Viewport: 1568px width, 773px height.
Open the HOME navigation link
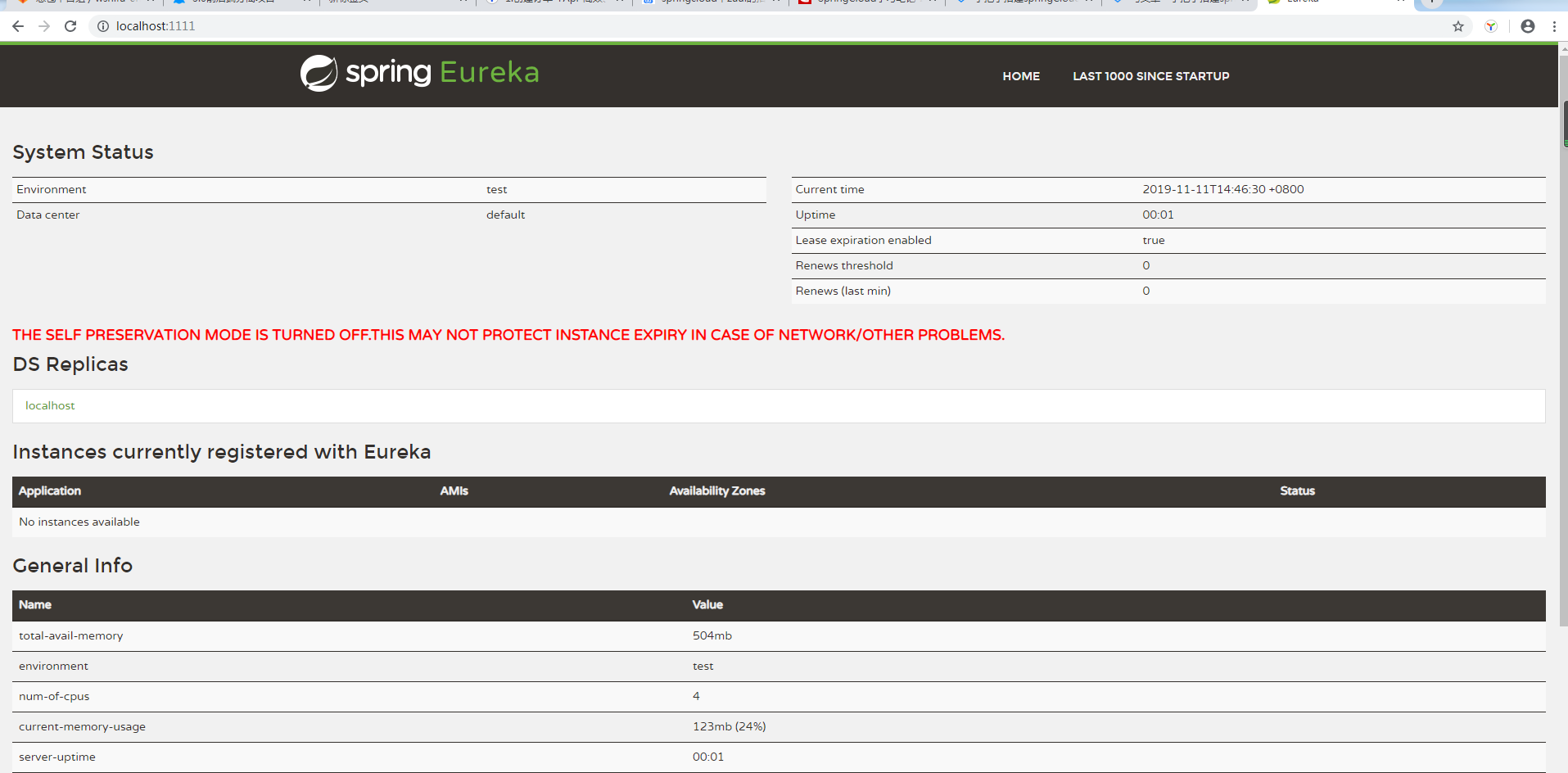pos(1021,76)
